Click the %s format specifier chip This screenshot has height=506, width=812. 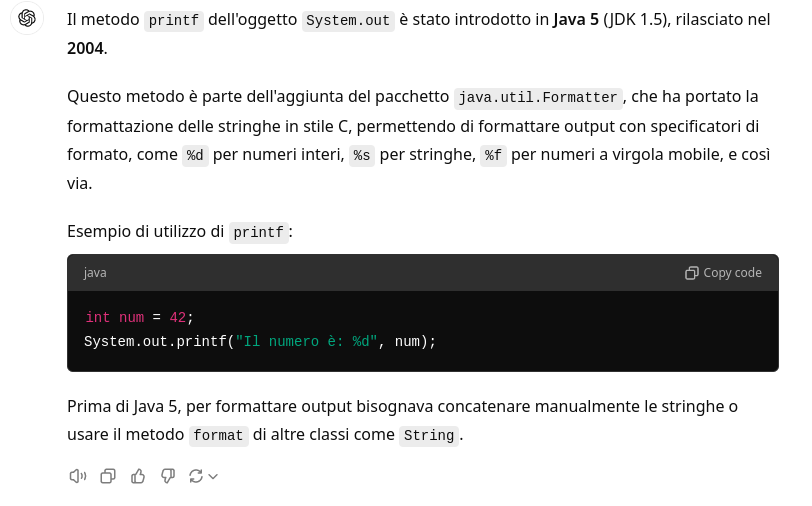pos(362,156)
